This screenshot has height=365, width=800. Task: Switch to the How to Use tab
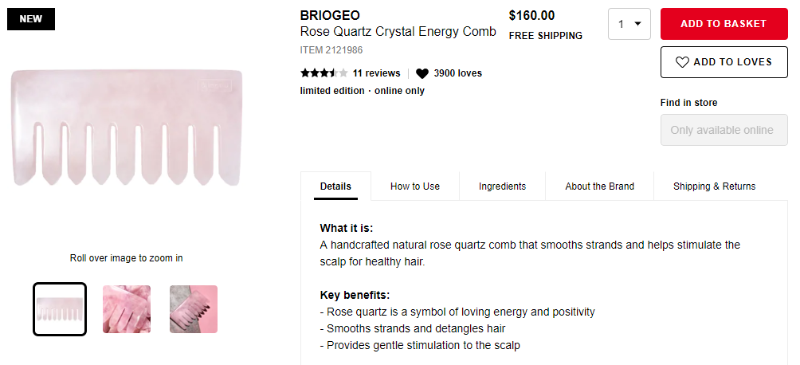415,186
